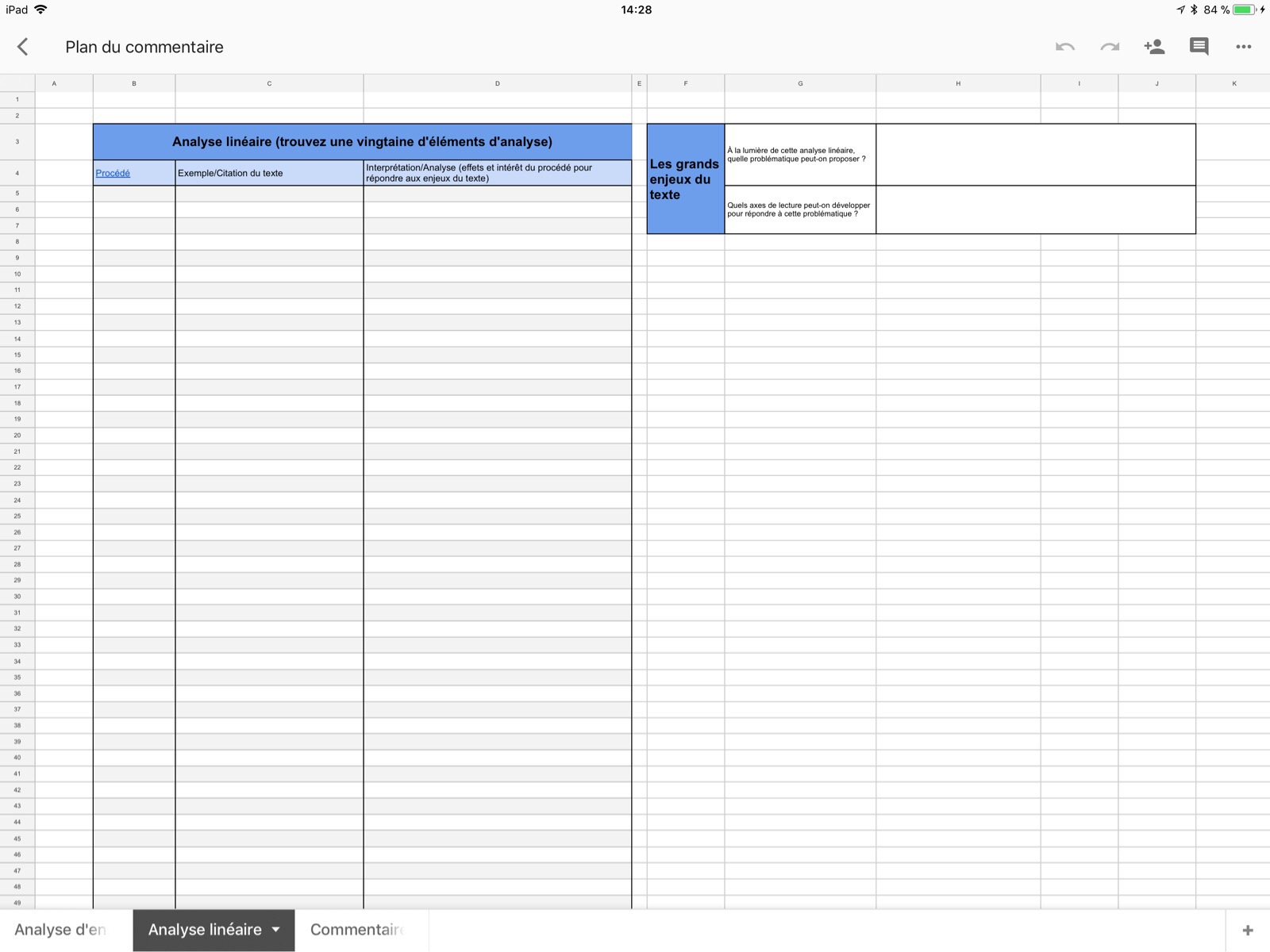Select the Analyse linéaire header cell
Image resolution: width=1270 pixels, height=952 pixels.
coord(362,141)
